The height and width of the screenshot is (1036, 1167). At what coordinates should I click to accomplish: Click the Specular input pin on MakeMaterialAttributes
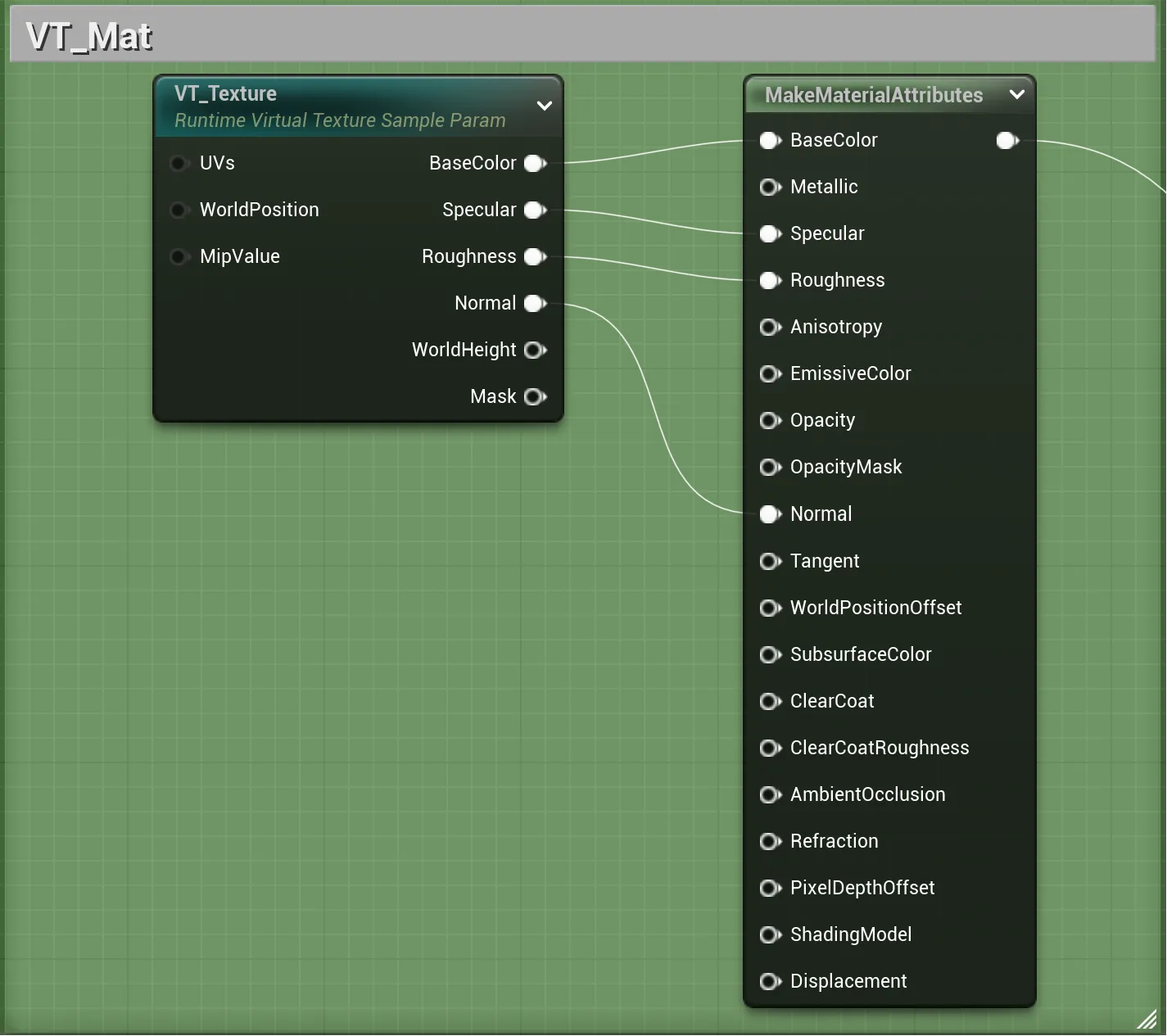pyautogui.click(x=771, y=233)
